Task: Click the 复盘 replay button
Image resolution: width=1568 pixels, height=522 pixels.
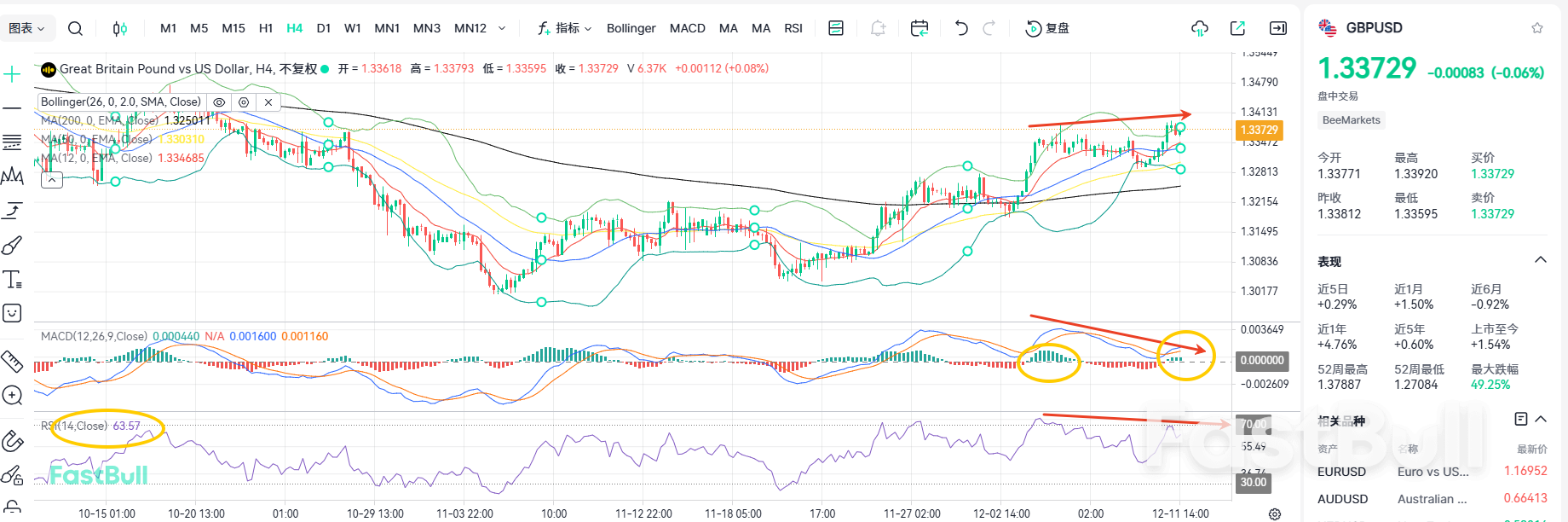Action: click(1047, 28)
